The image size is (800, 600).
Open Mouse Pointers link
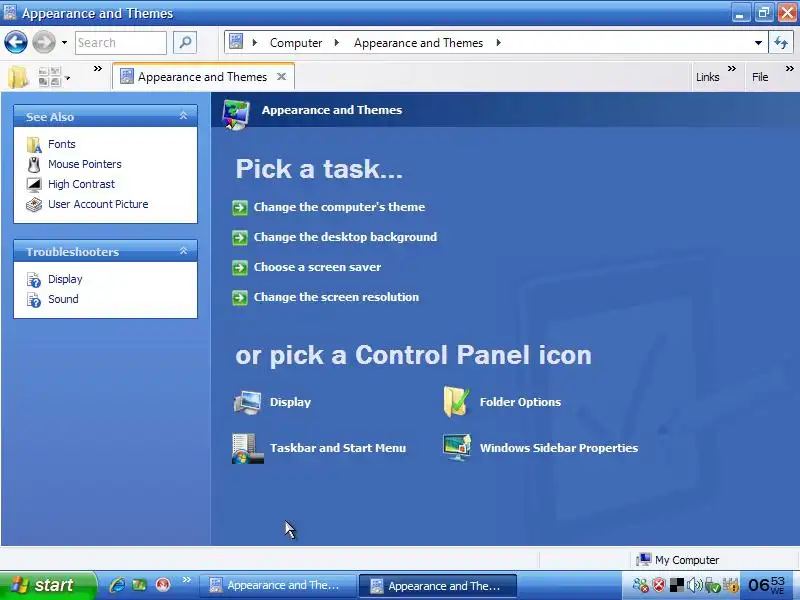tap(85, 164)
